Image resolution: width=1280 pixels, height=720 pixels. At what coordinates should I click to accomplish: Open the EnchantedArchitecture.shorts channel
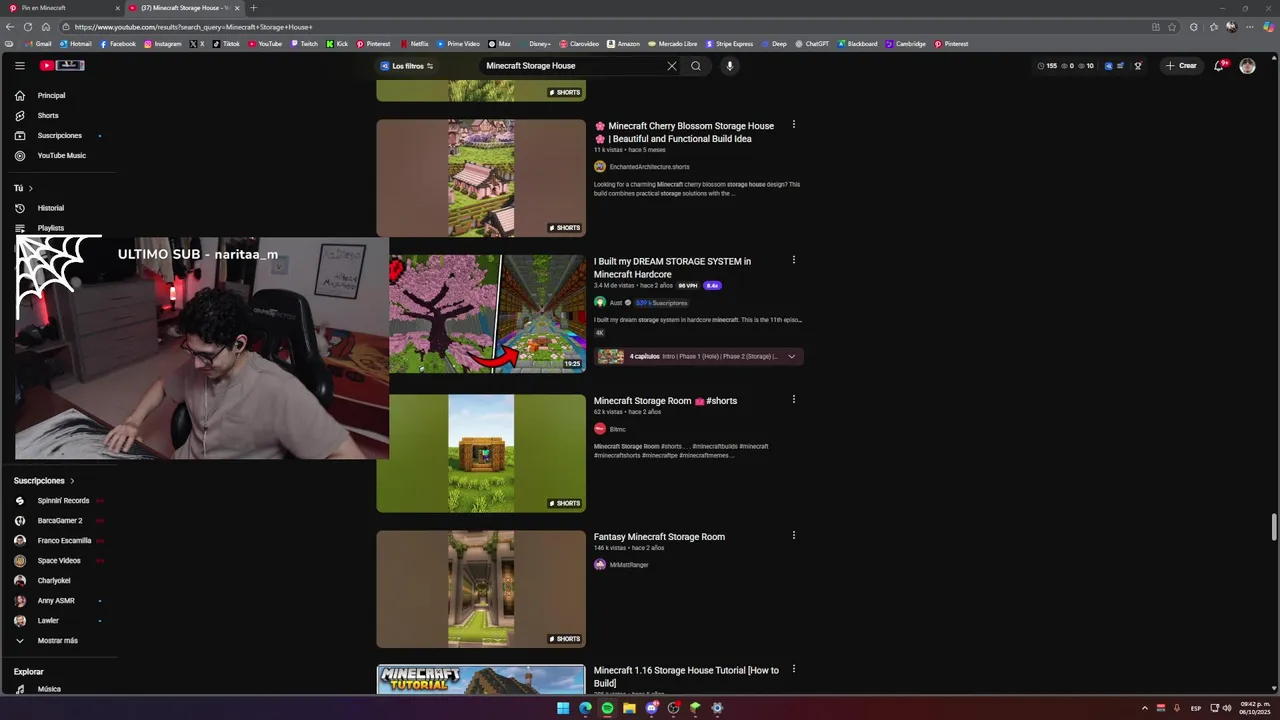[649, 167]
